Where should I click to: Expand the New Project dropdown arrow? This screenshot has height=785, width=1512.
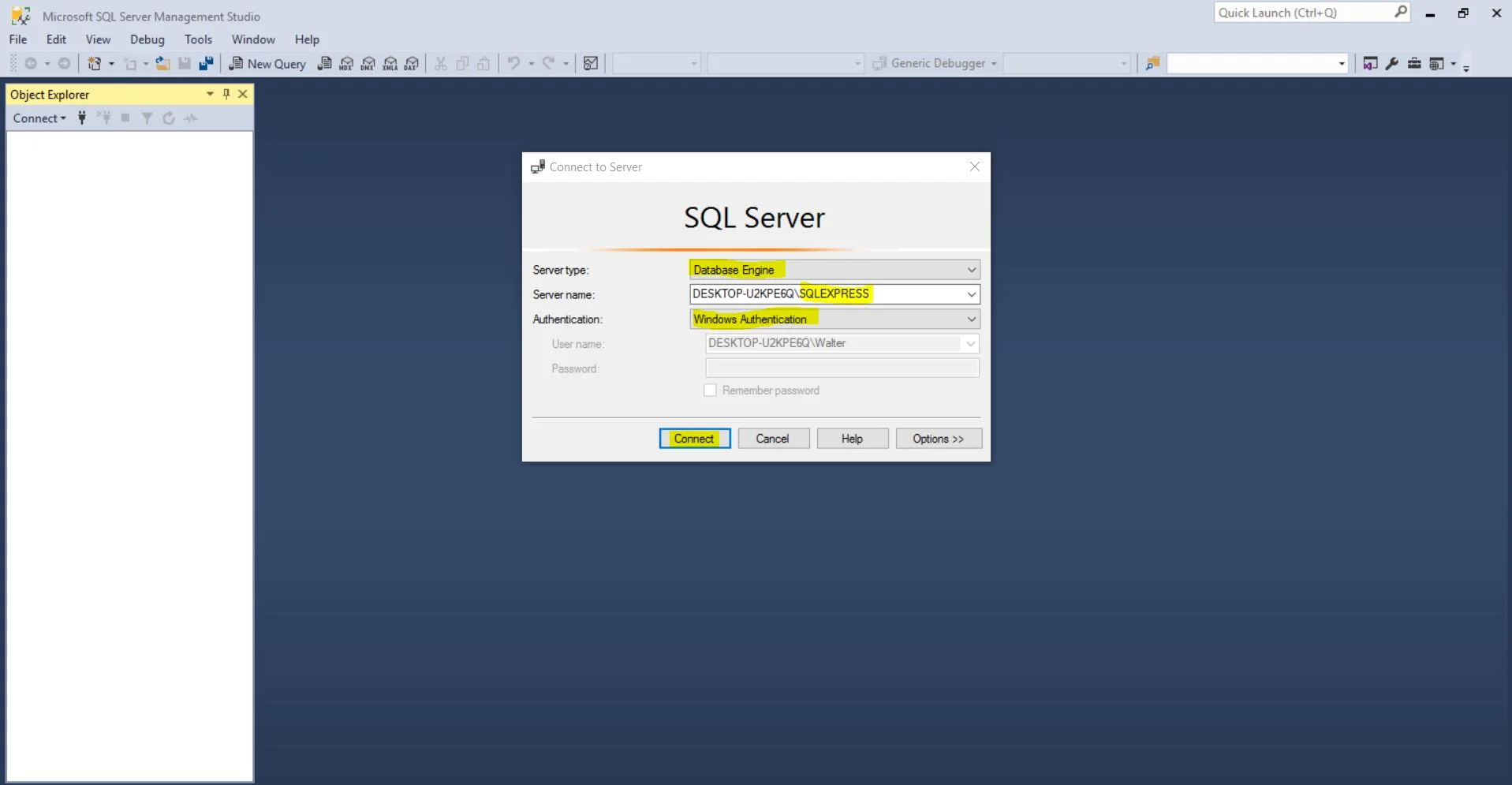[111, 64]
